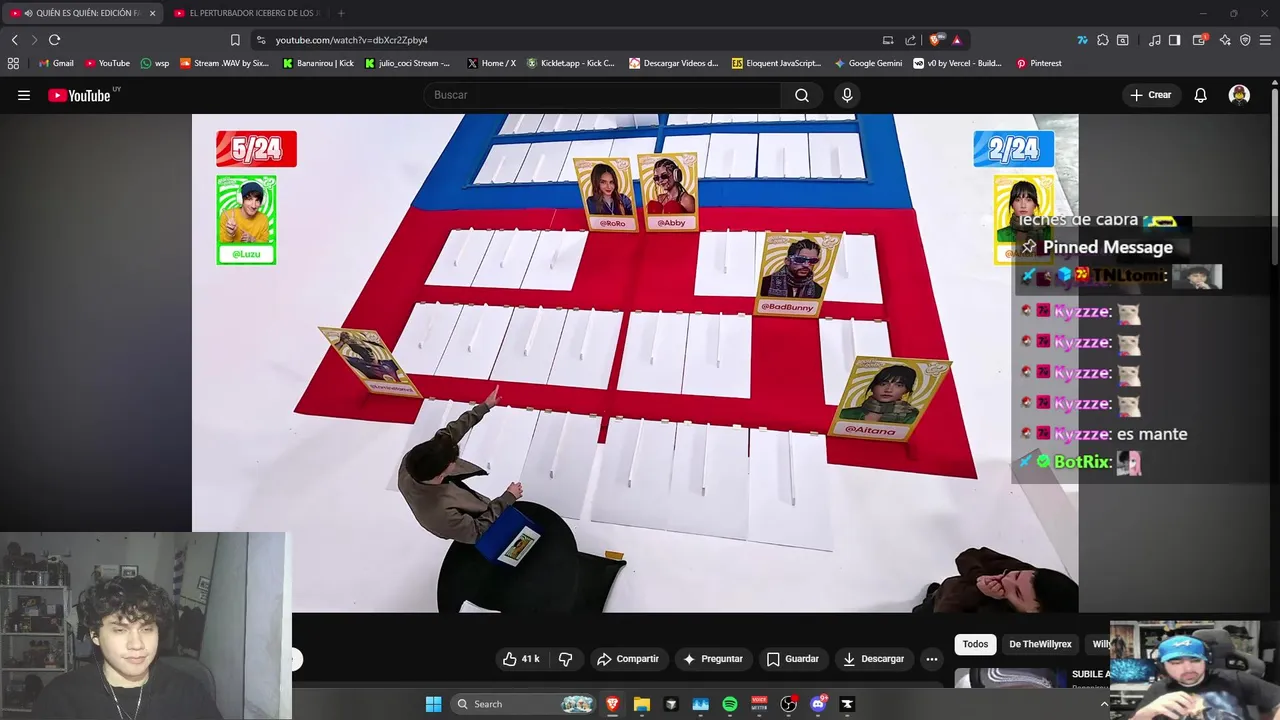Select the De TheWillyrex filter chip
Image resolution: width=1280 pixels, height=720 pixels.
[x=1040, y=644]
